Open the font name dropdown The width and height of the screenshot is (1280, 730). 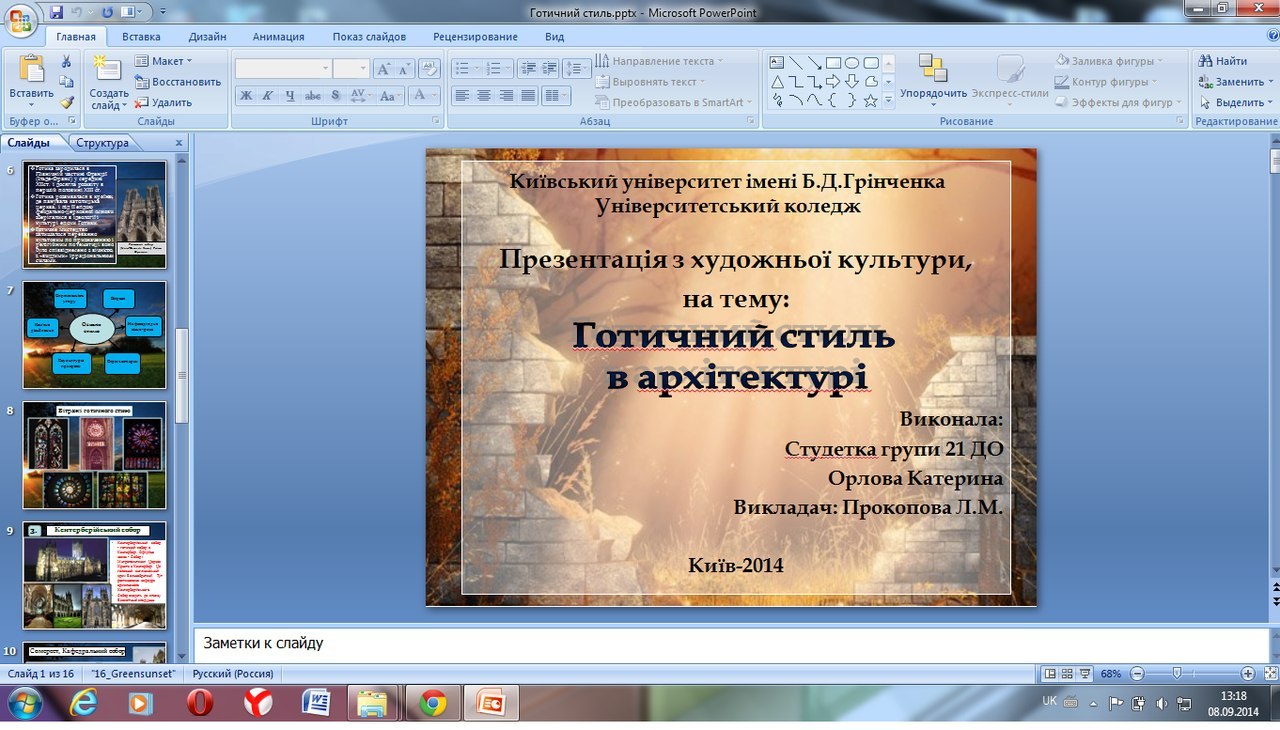(x=325, y=69)
